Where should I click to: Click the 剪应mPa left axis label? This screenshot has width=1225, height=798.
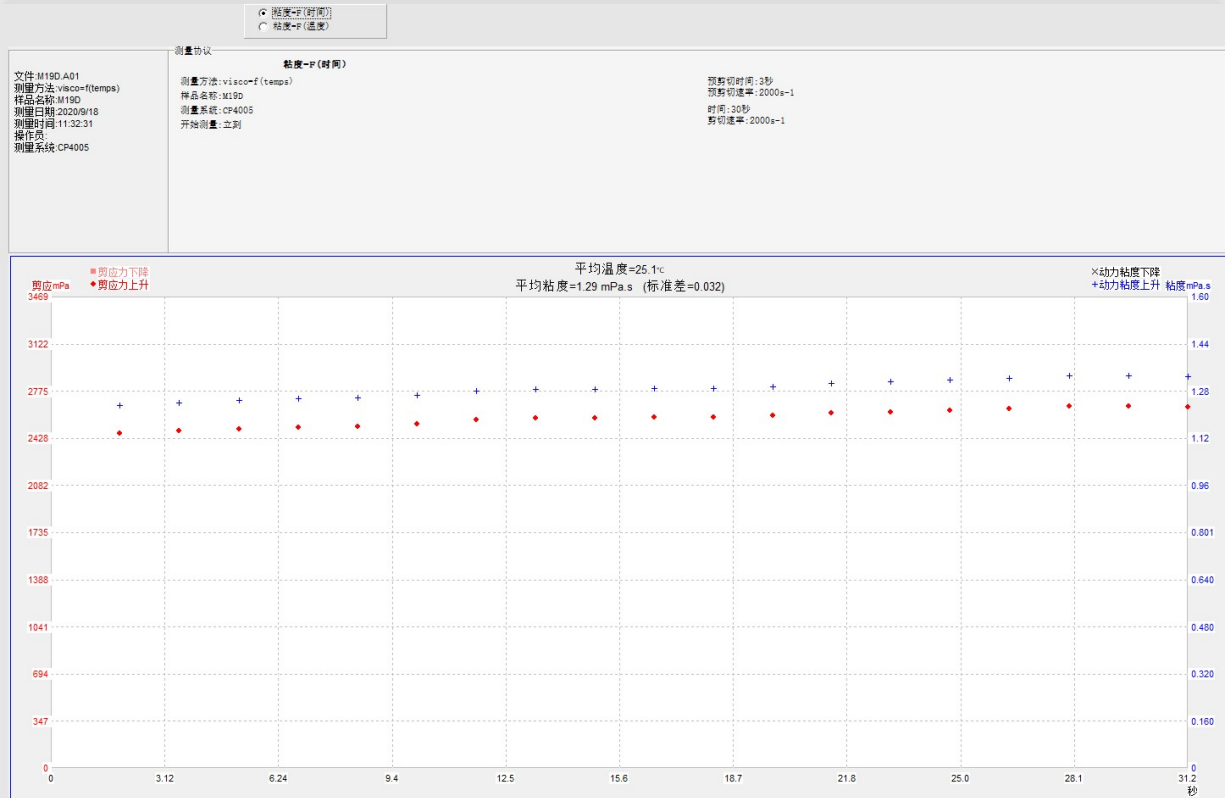point(50,285)
